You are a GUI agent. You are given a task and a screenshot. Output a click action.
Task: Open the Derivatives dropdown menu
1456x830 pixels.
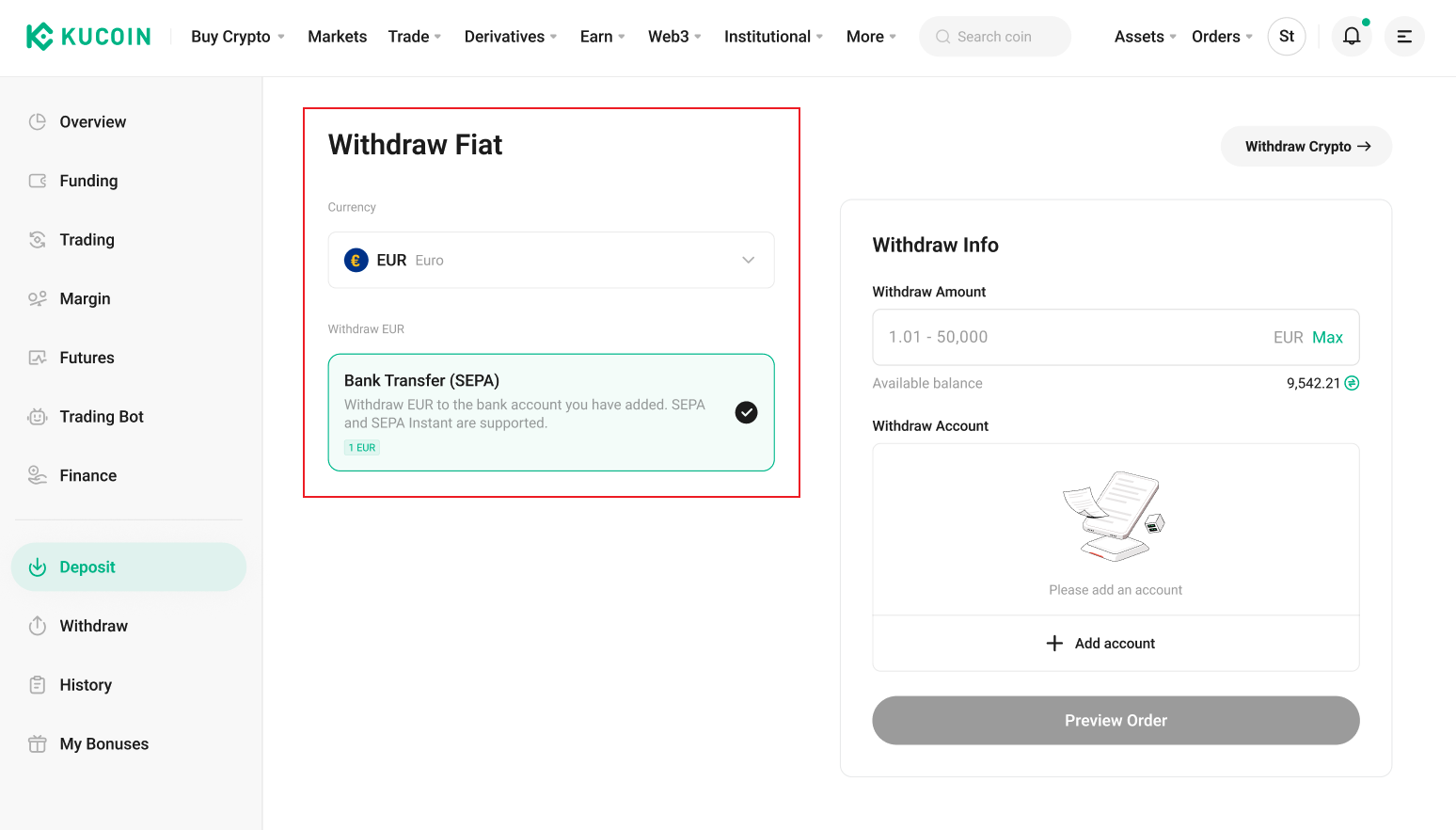(x=510, y=37)
